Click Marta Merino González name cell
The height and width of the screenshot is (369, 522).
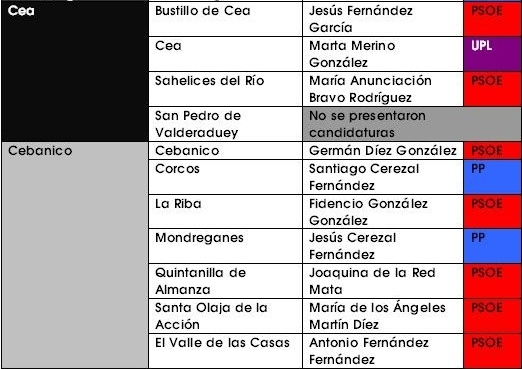[383, 54]
